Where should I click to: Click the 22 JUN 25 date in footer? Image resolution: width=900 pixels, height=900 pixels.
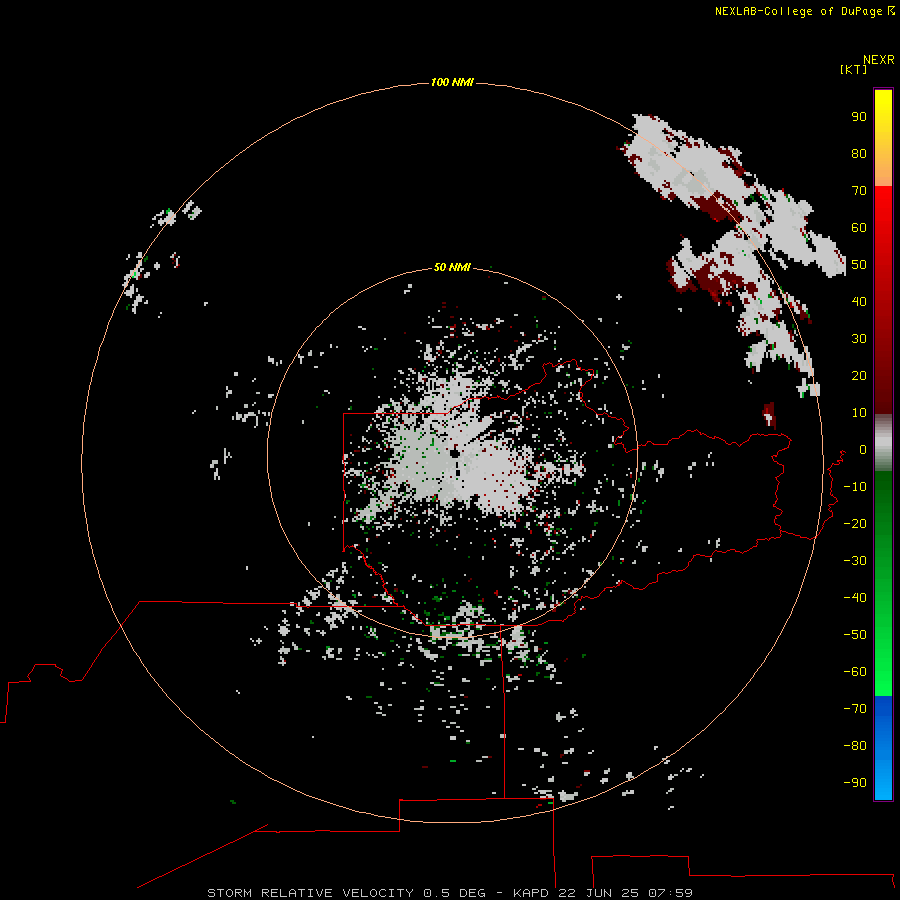click(599, 893)
